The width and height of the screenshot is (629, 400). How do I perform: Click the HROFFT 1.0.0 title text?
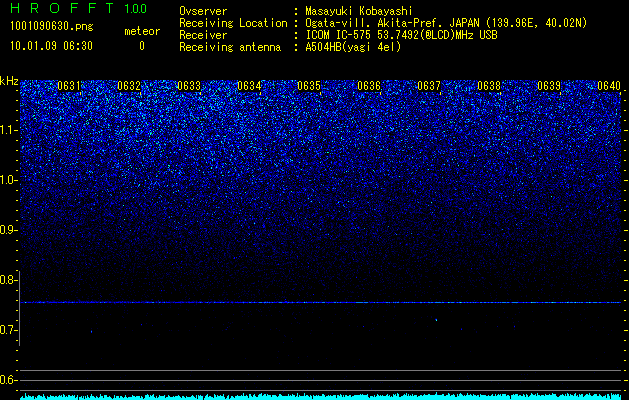79,8
